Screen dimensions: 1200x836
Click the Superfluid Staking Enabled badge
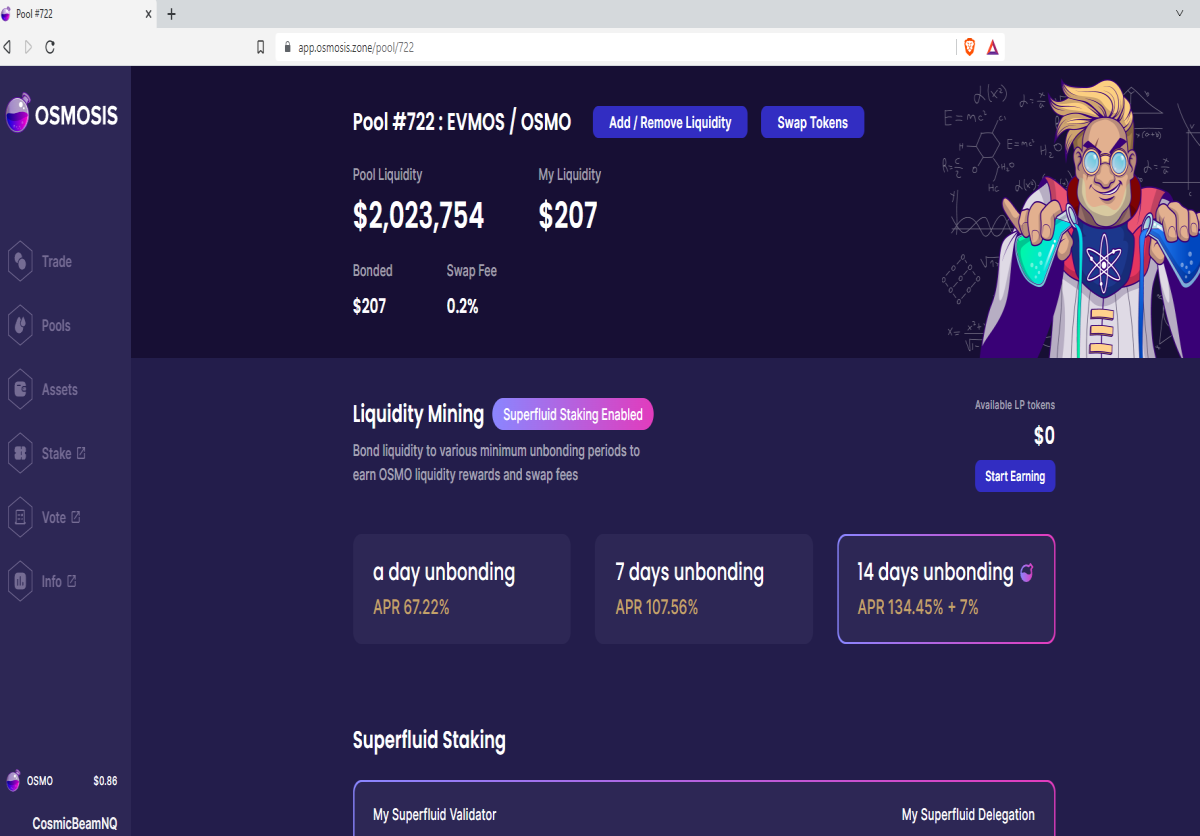pyautogui.click(x=573, y=414)
